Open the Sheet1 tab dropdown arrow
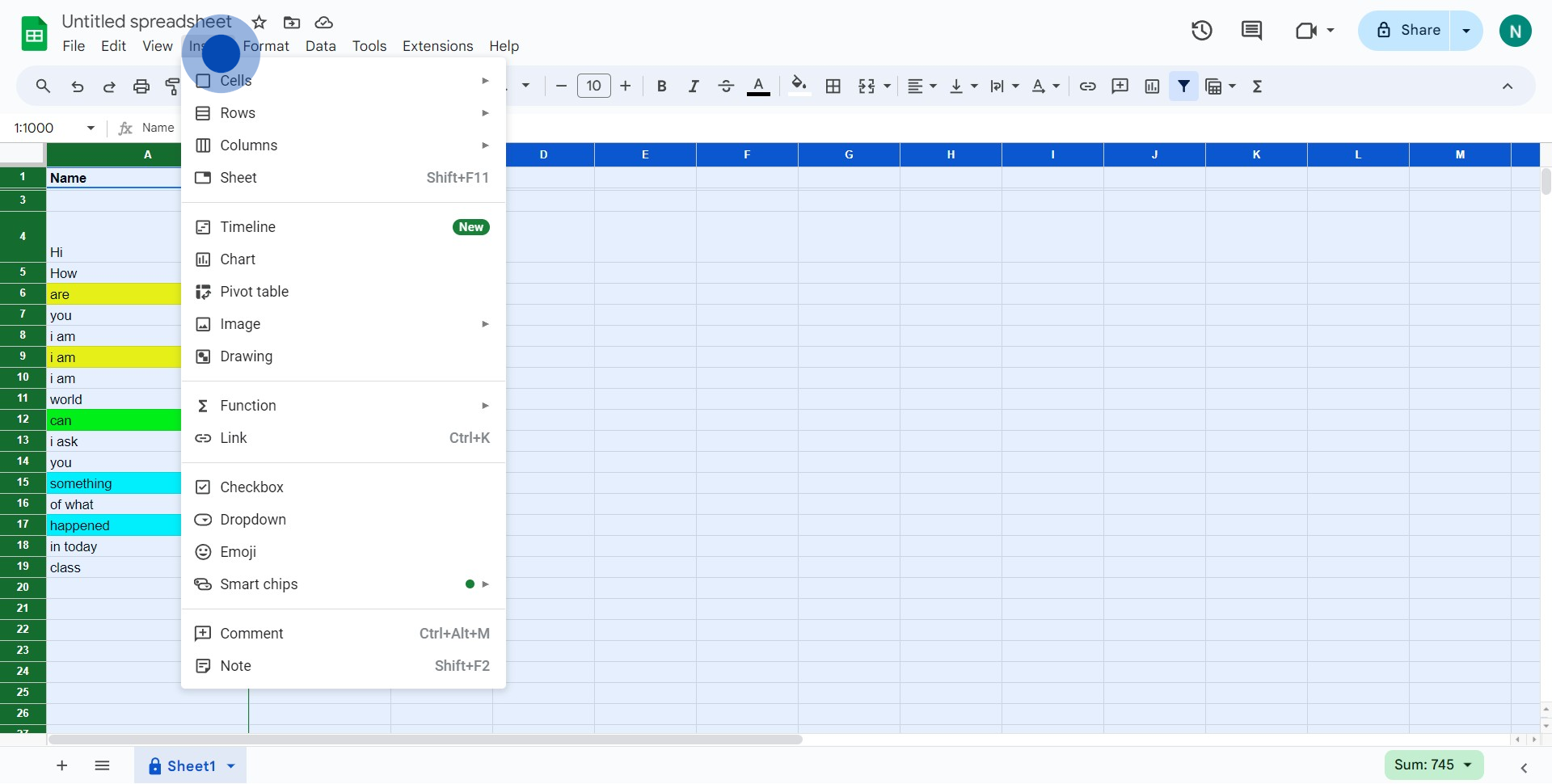1552x784 pixels. point(231,766)
